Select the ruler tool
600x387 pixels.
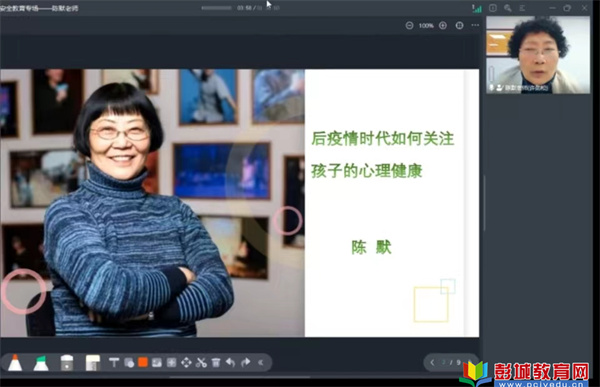tap(93, 363)
